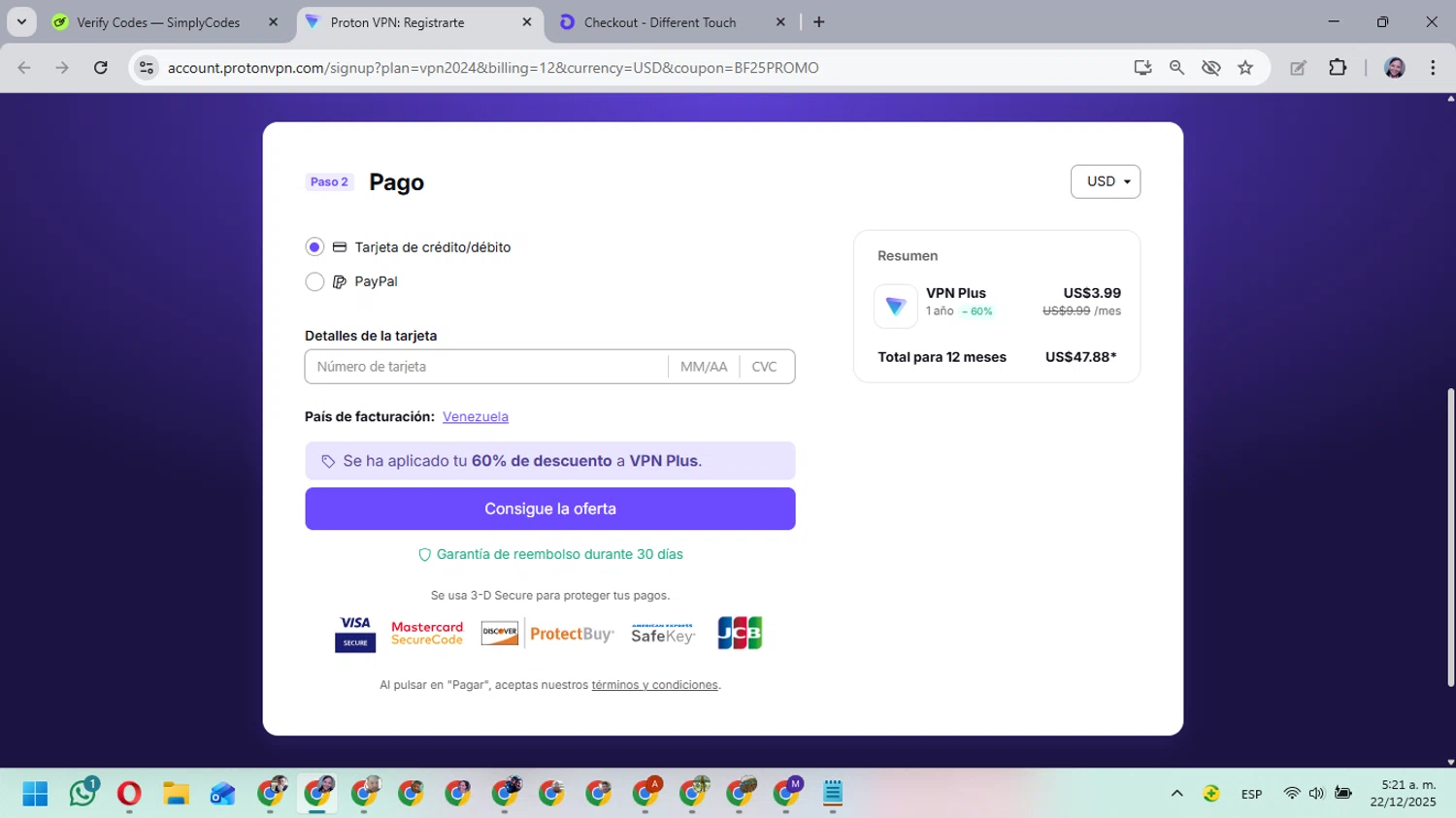
Task: Click the ESP language indicator
Action: tap(1251, 794)
